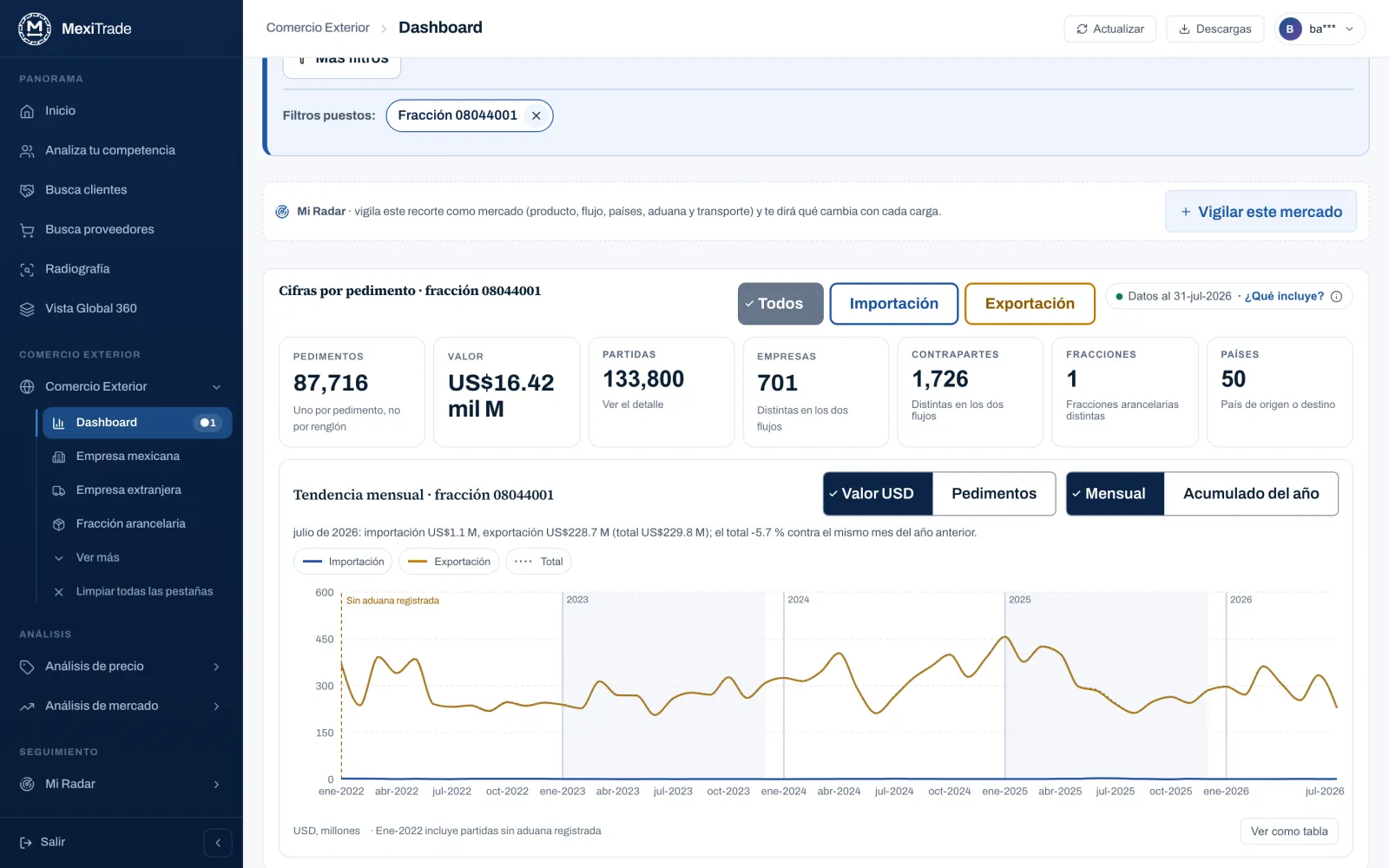Expand Análisis de mercado submenu
1389x868 pixels.
point(216,707)
